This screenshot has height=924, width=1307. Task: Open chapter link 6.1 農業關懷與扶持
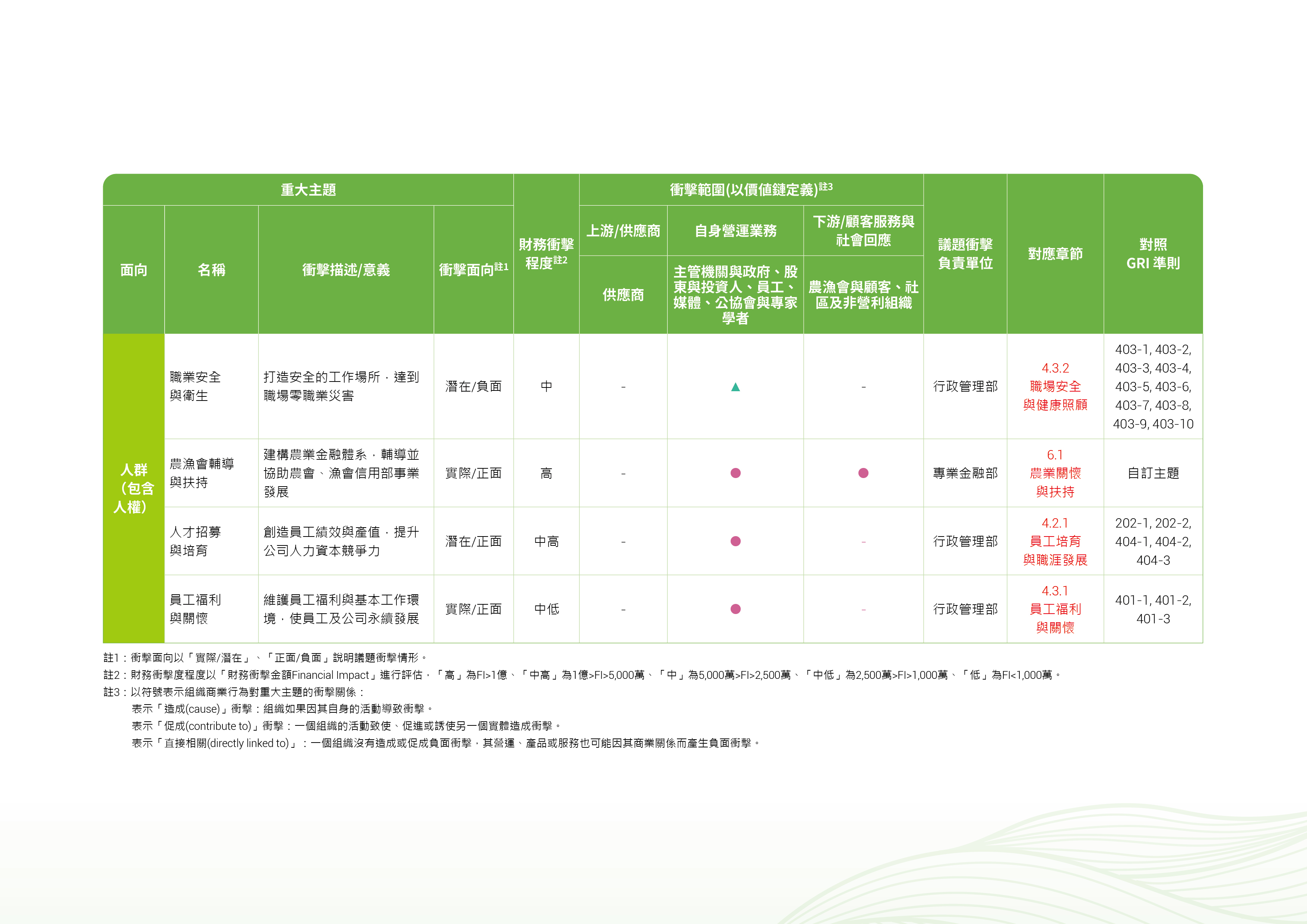tap(1055, 473)
